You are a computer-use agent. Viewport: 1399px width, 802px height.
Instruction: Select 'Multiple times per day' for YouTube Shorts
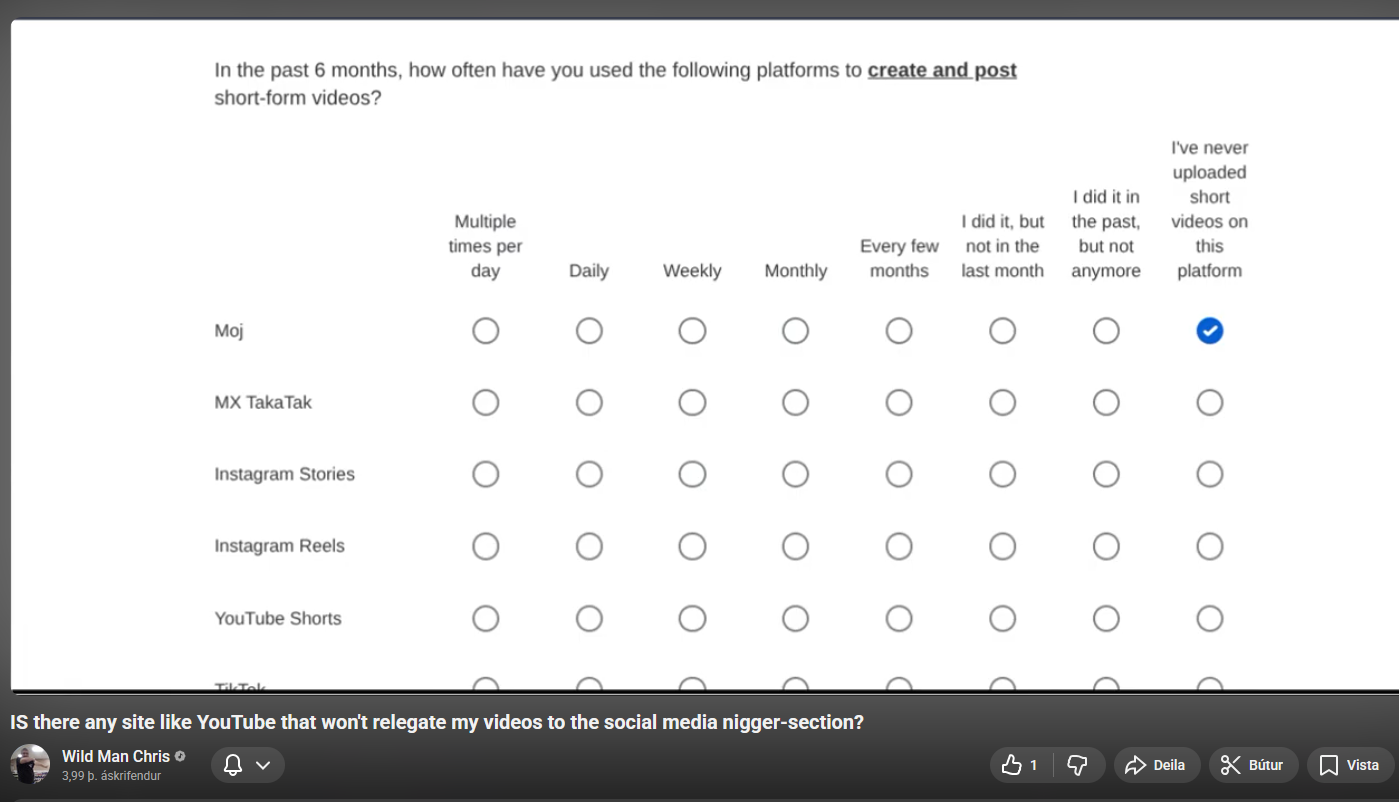(x=485, y=619)
